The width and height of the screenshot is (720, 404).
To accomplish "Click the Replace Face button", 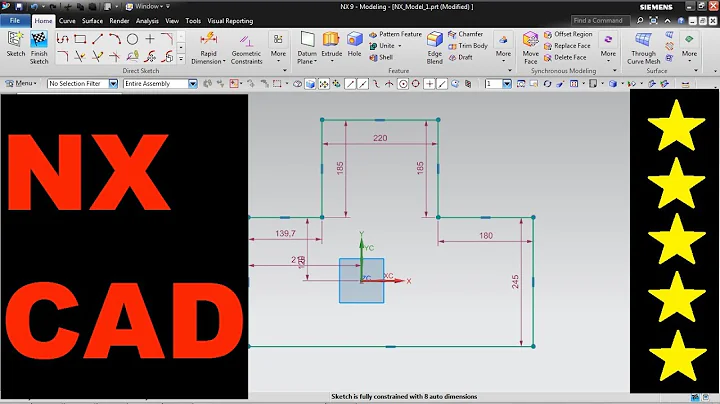I will (567, 45).
